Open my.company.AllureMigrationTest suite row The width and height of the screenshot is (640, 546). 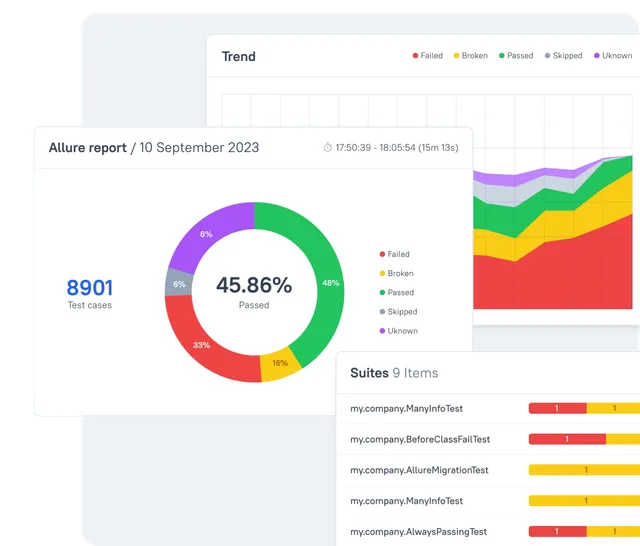(x=488, y=470)
